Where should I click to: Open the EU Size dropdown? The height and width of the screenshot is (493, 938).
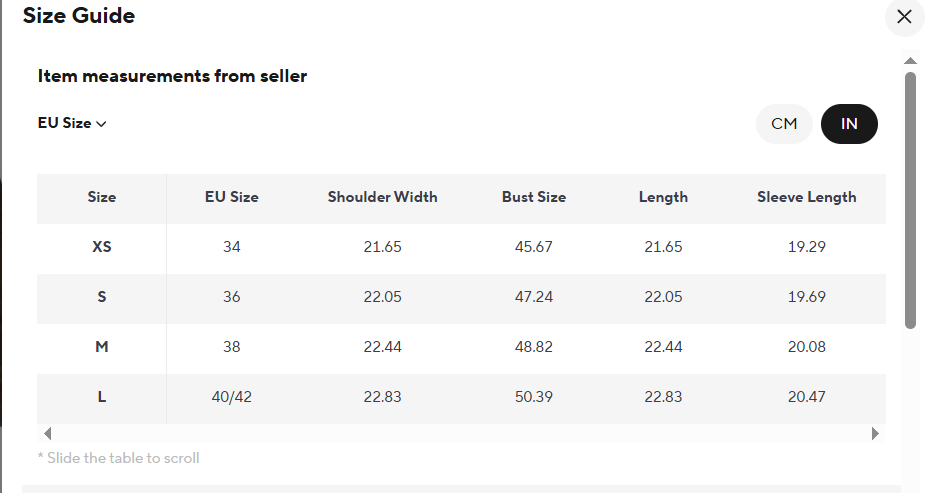tap(72, 124)
